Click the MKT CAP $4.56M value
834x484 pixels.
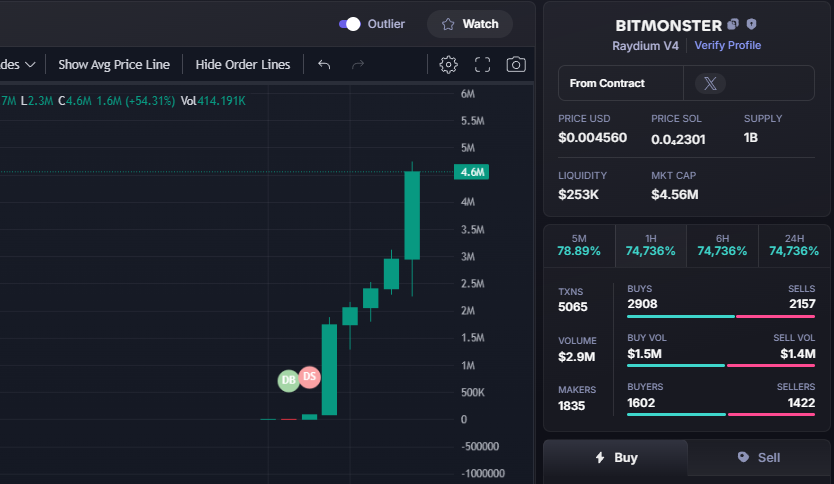674,195
